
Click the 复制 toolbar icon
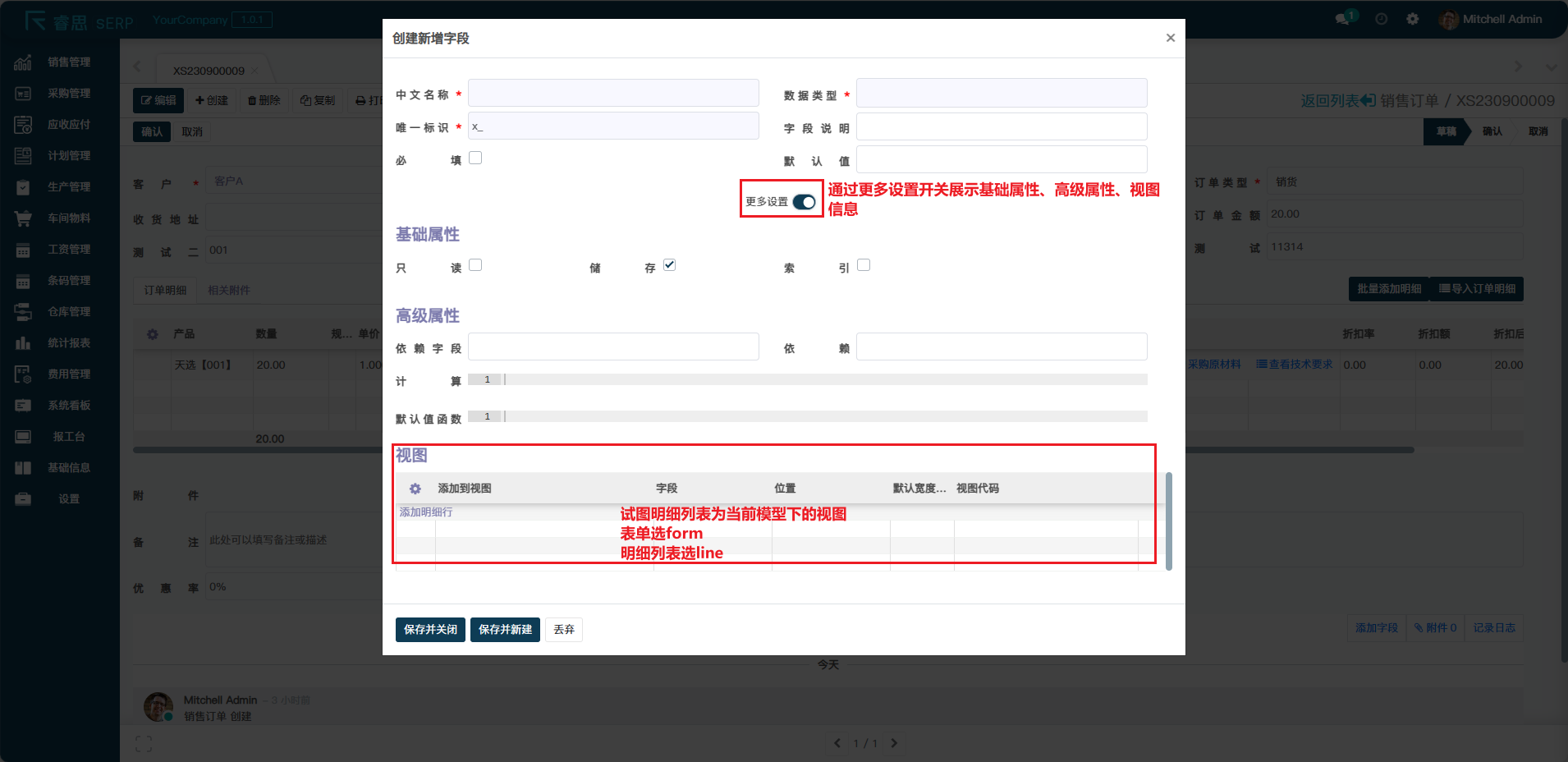[318, 99]
